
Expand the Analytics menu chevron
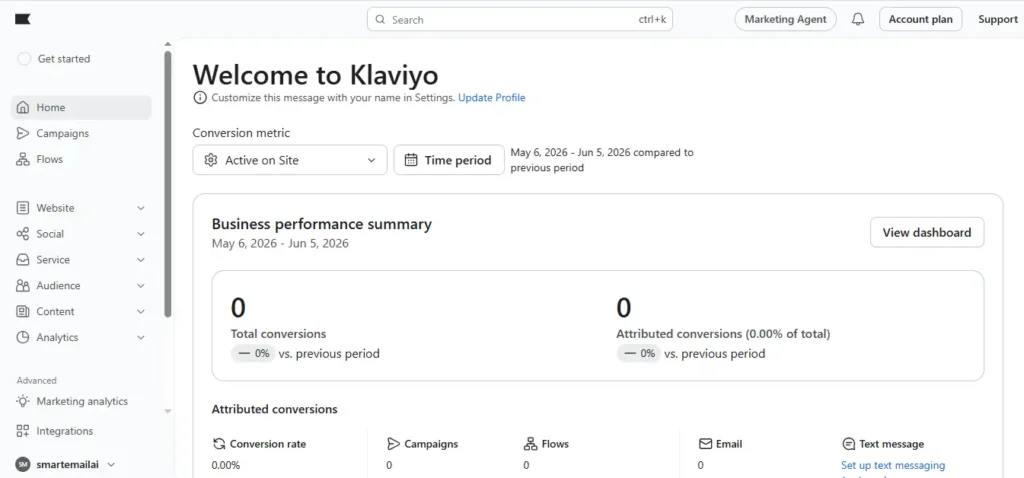[x=140, y=338]
